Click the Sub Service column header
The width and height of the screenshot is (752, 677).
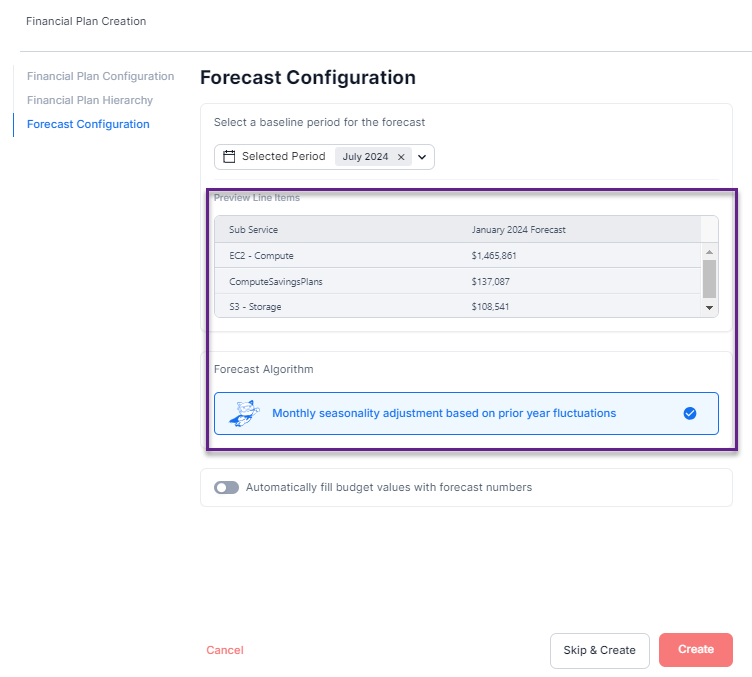(x=253, y=230)
